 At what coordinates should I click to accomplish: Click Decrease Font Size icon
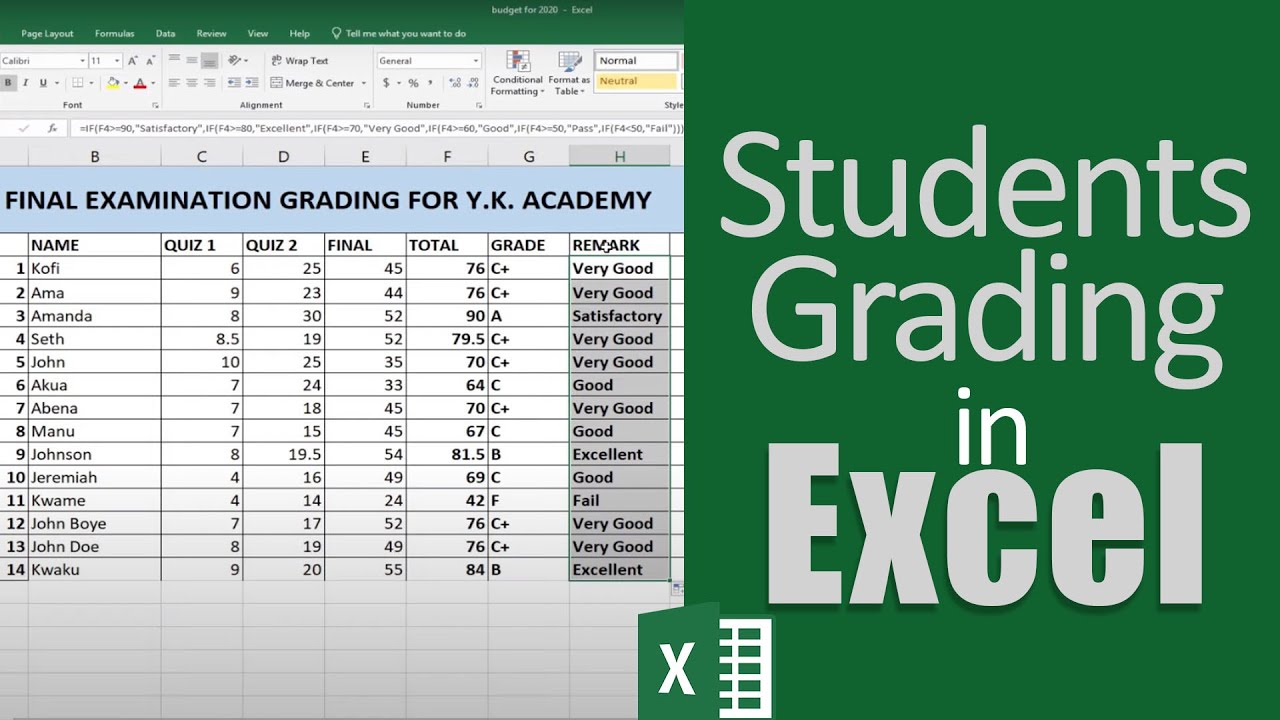[149, 61]
